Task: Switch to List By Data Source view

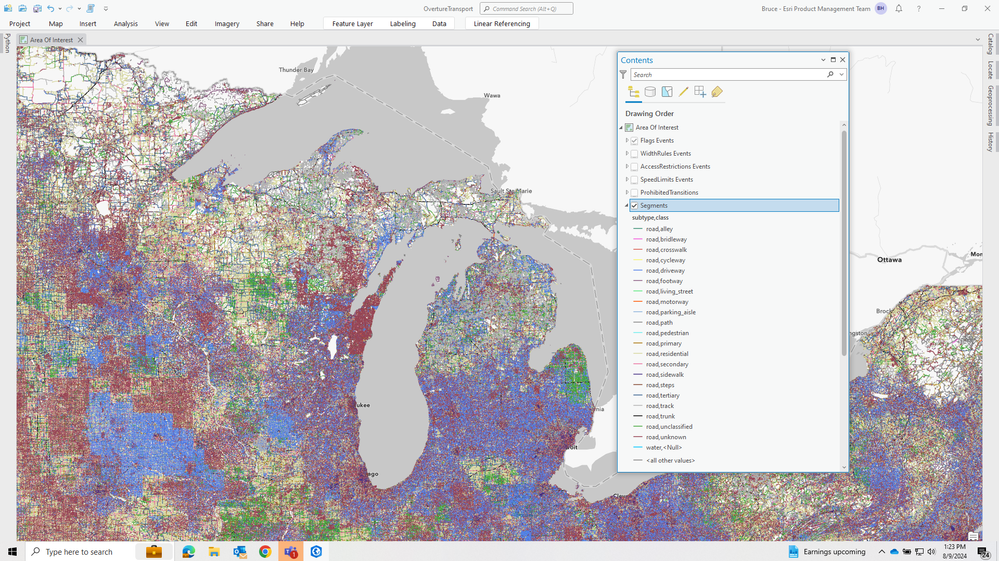Action: pos(650,92)
